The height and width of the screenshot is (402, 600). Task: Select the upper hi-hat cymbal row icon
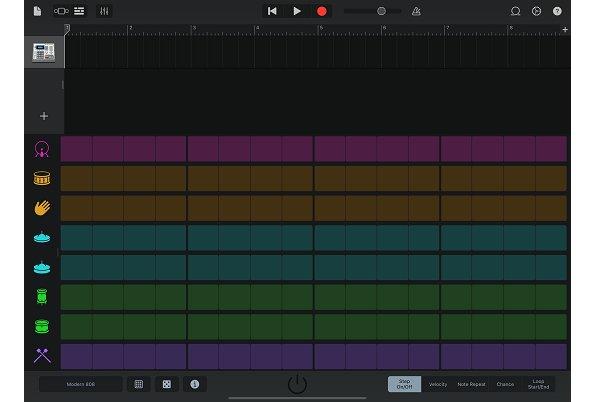click(x=42, y=237)
